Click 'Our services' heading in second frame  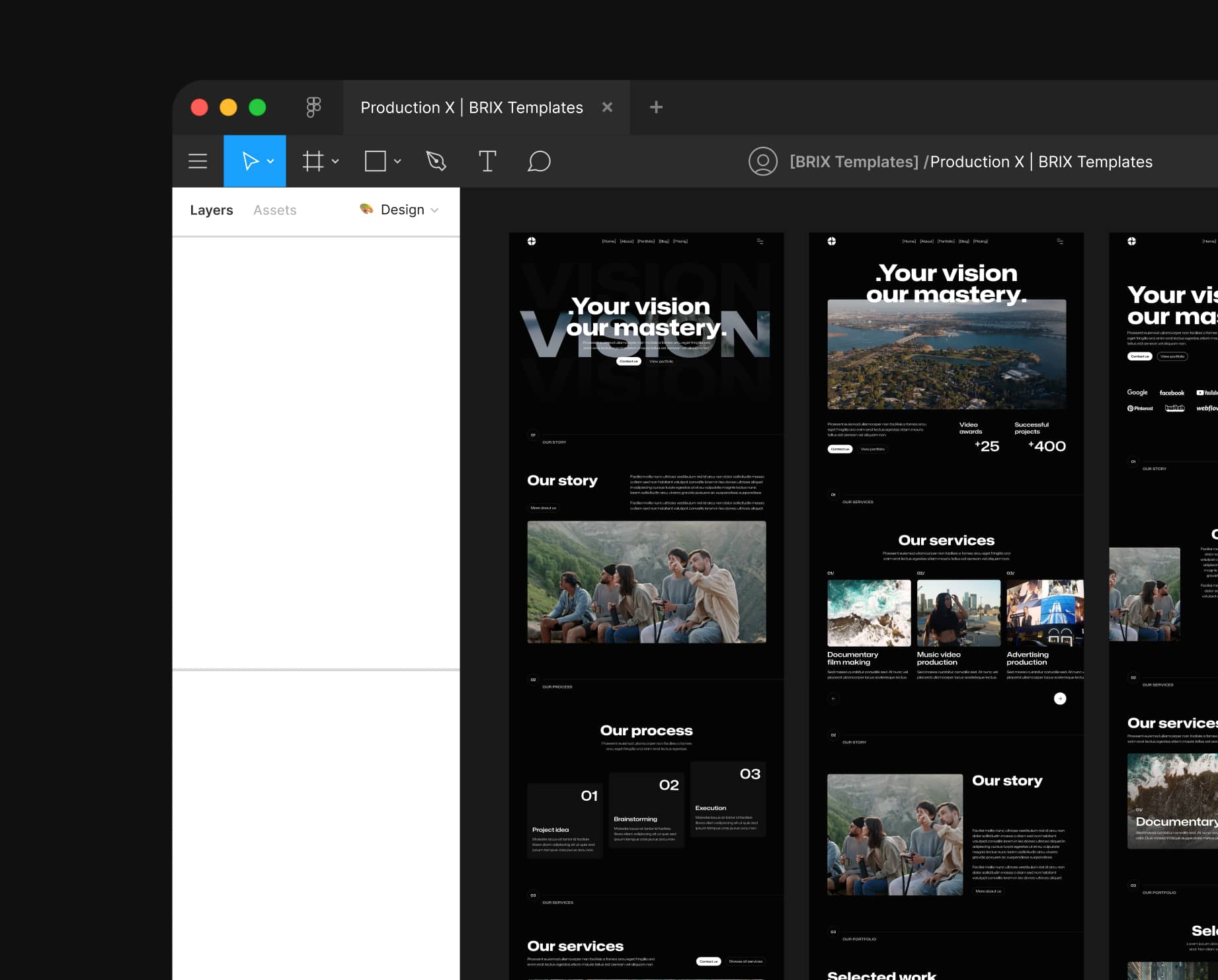click(947, 541)
